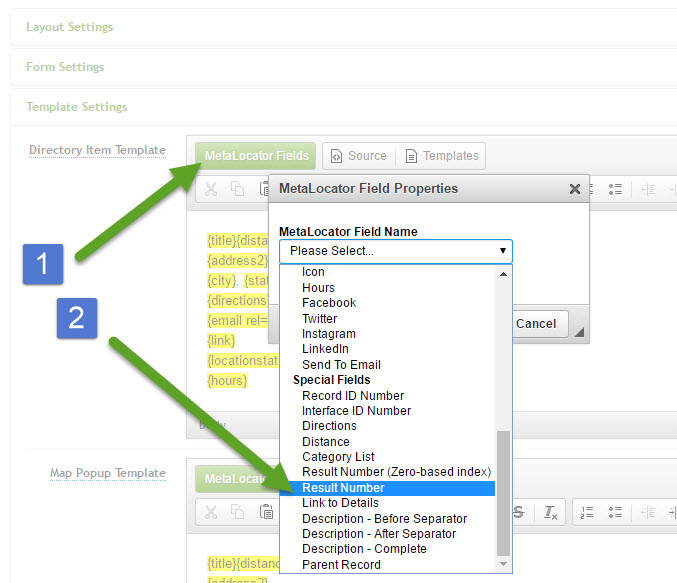Screen dimensions: 677x583
Task: Open Templates in Directory Item Template editor
Action: tap(442, 155)
